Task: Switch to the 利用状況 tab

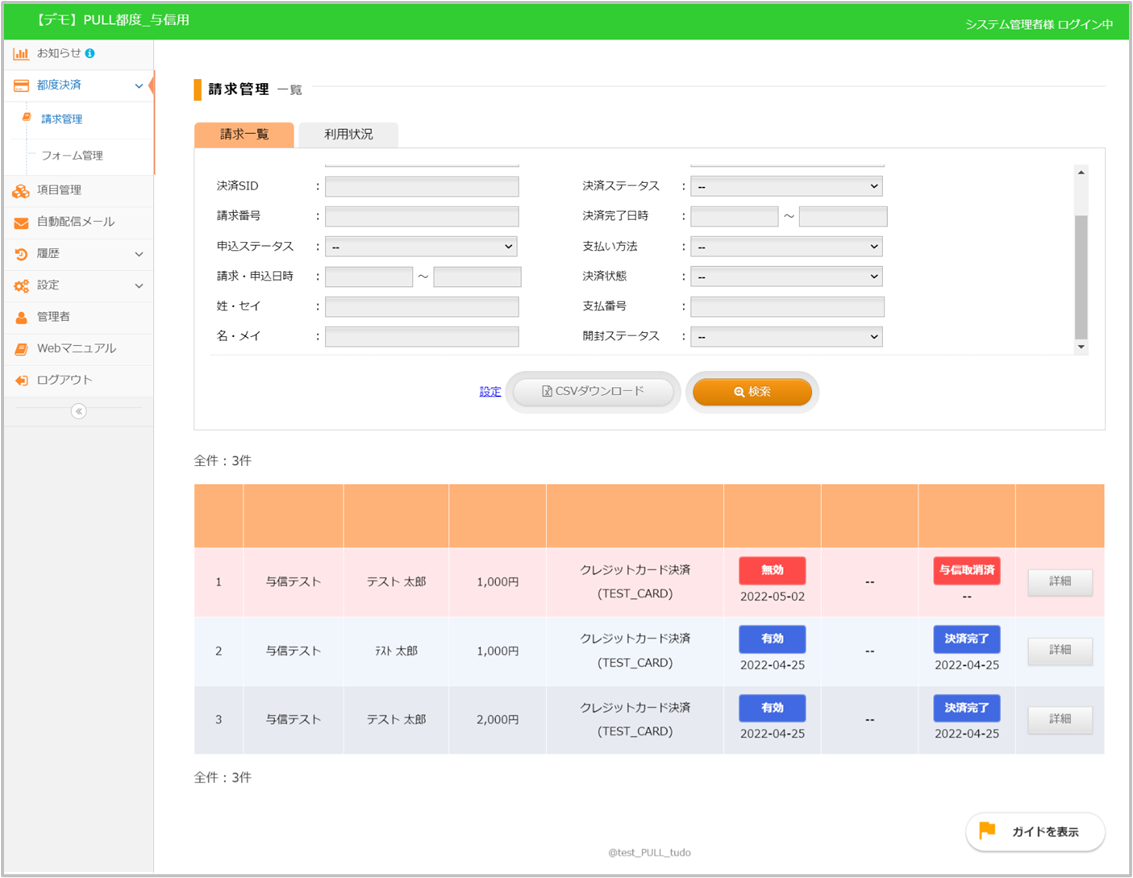Action: 348,134
